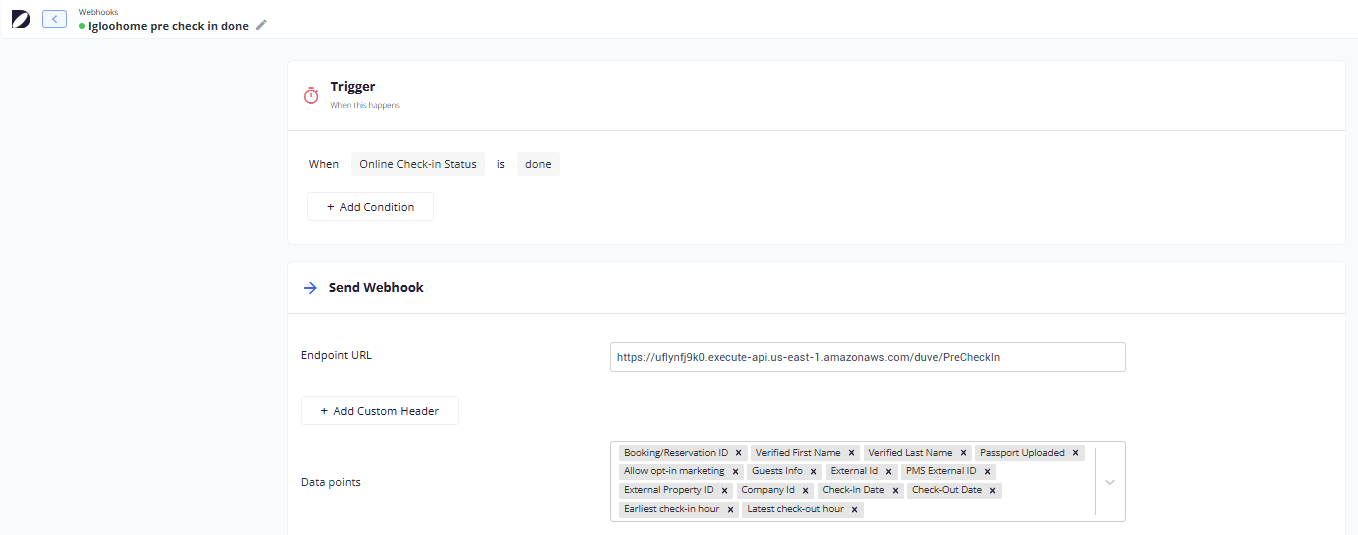1358x535 pixels.
Task: Expand the Data points dropdown arrow
Action: coord(1110,482)
